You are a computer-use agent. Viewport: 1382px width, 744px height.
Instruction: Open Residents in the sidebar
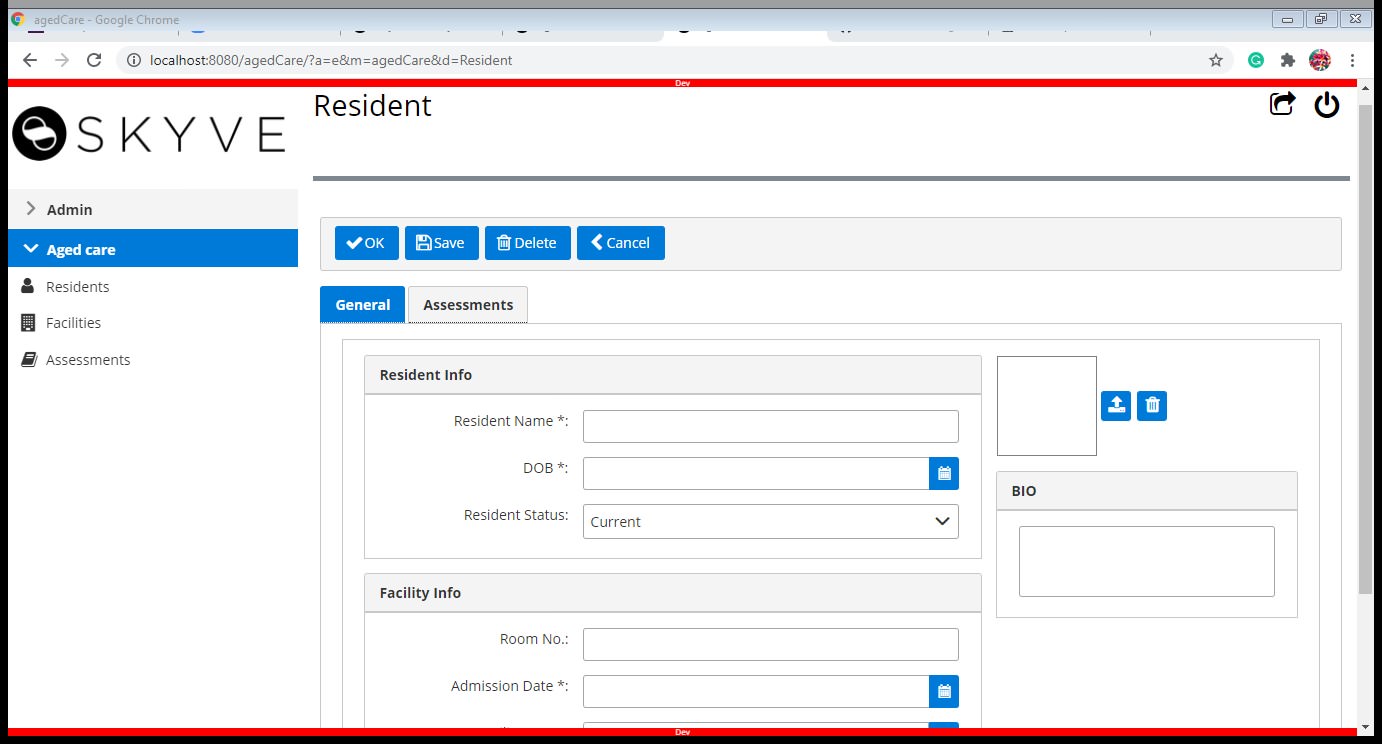coord(77,287)
